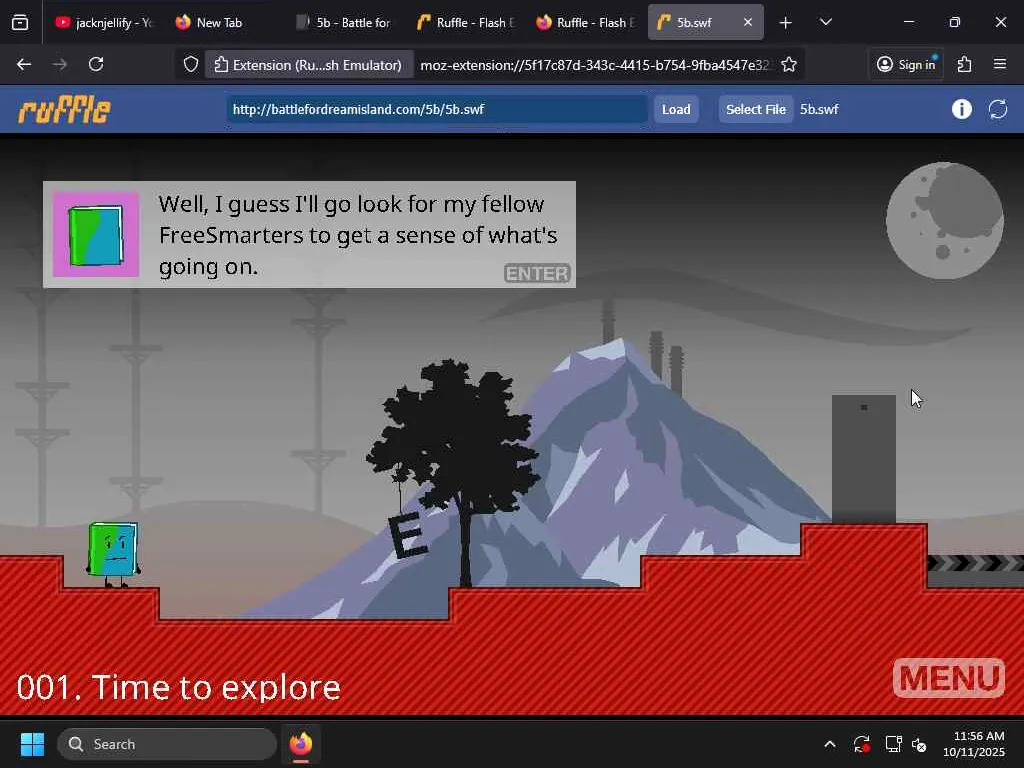Click the level title 001. Time to explore
This screenshot has width=1024, height=768.
[x=178, y=687]
